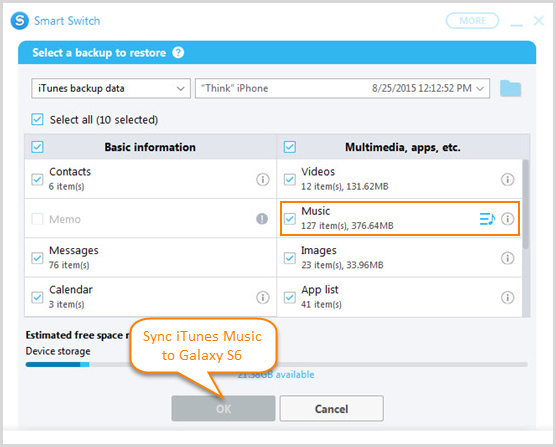Toggle Multimedia, apps, etc. group checkbox
Screen dimensions: 556x447
point(290,147)
